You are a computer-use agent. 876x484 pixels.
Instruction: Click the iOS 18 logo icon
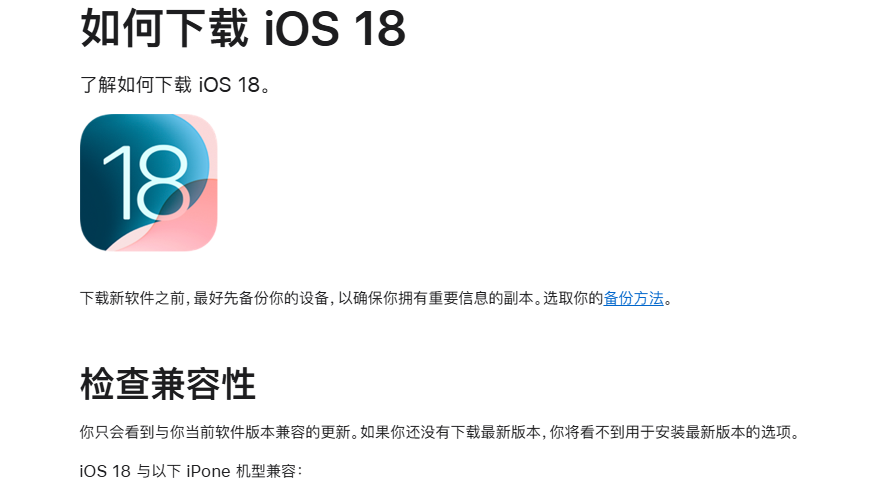tap(149, 183)
